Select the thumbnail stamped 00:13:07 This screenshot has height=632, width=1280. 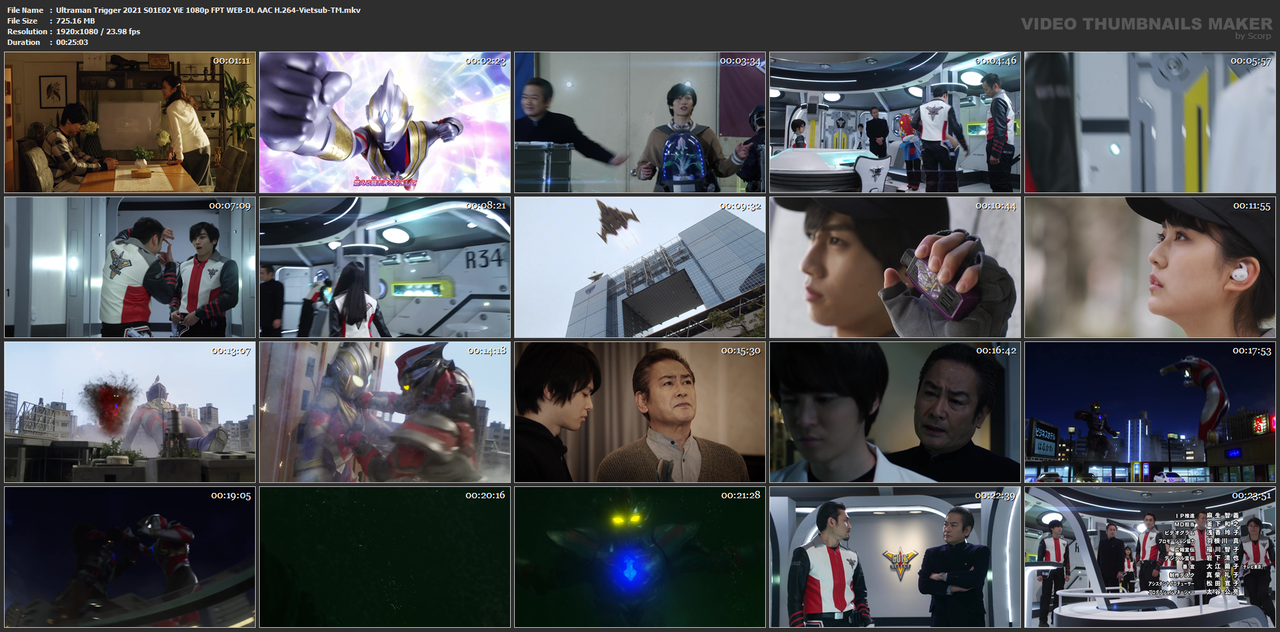tap(130, 412)
